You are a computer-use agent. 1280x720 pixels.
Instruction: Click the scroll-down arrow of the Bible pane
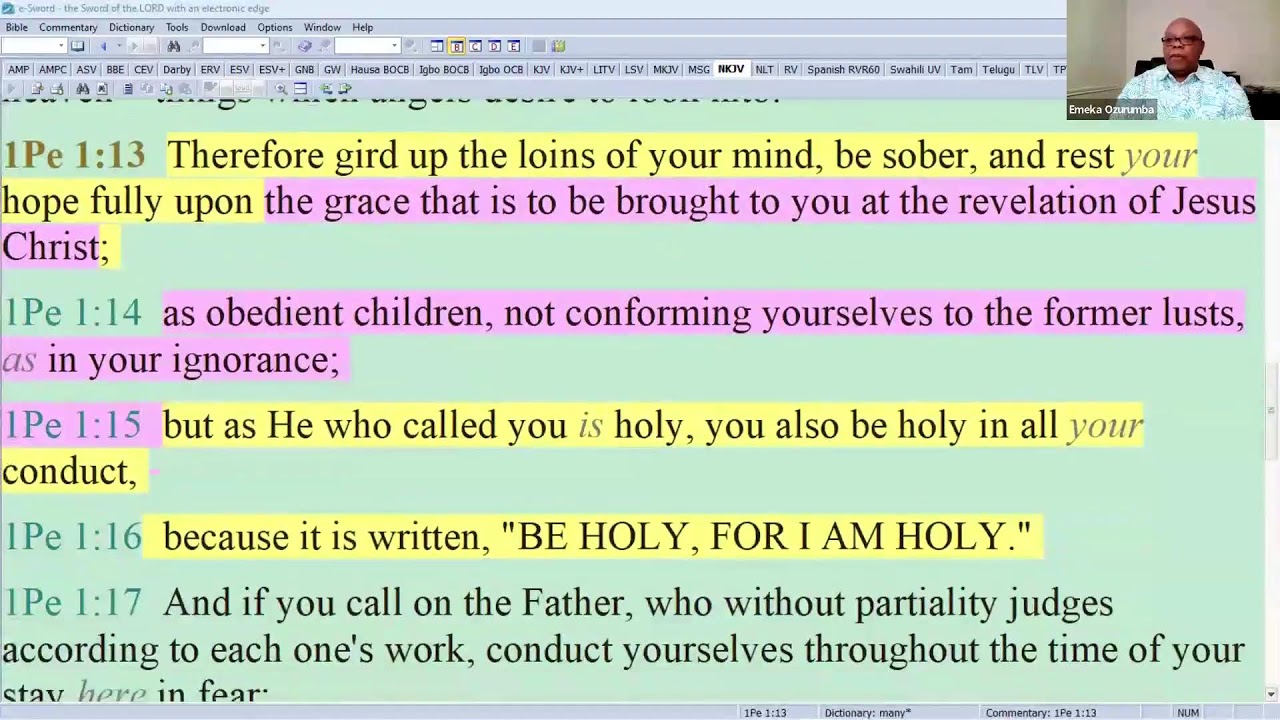click(x=1272, y=694)
